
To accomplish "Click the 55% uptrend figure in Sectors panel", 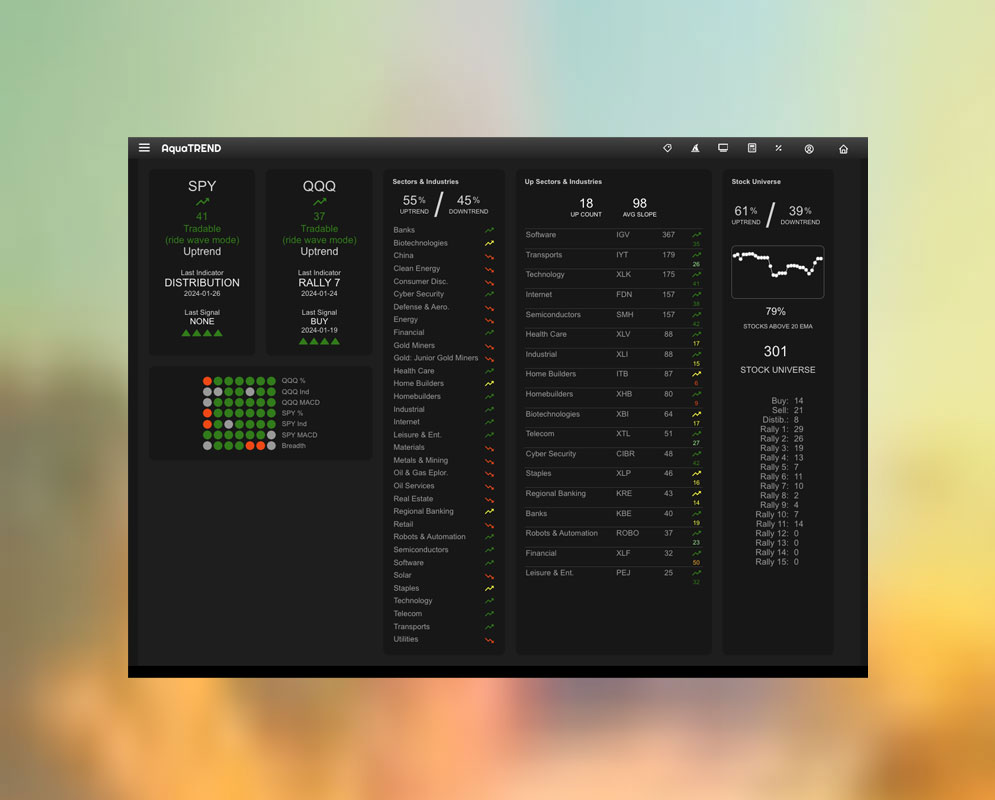I will (414, 200).
